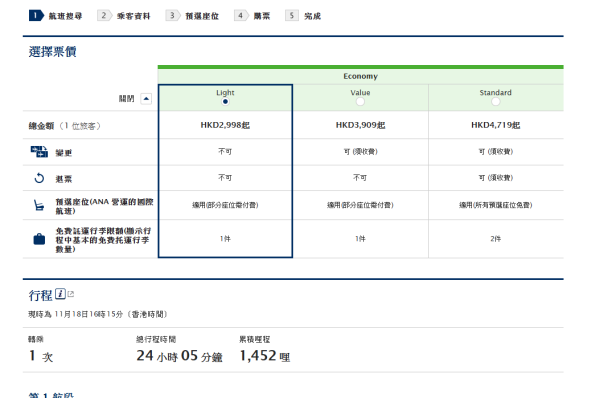Click the current time line 11月18日16時15分

pyautogui.click(x=98, y=314)
